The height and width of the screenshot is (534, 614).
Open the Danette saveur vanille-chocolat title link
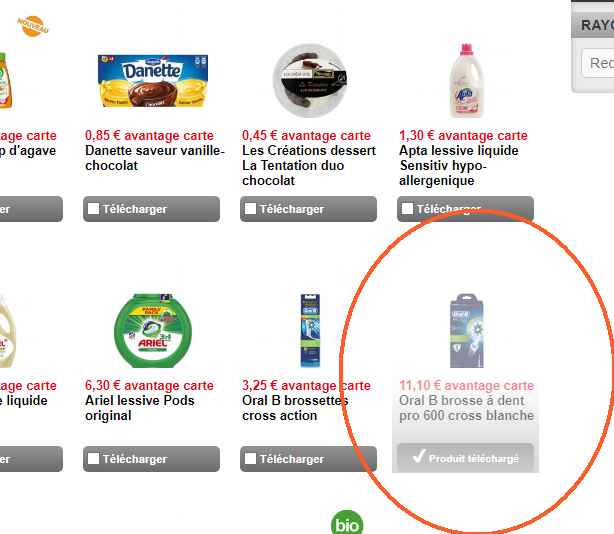coord(155,158)
